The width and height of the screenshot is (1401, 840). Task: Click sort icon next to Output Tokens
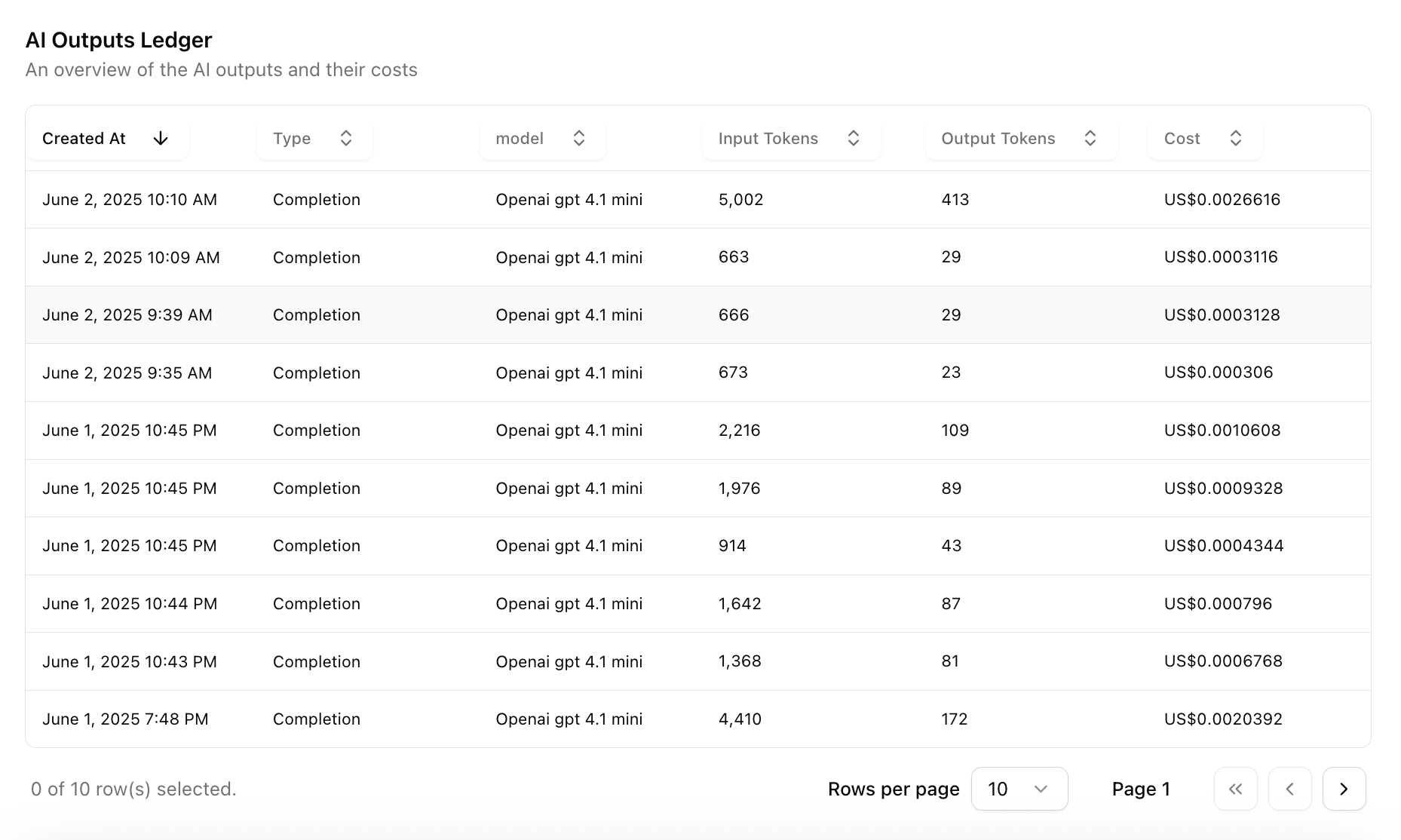[1090, 139]
